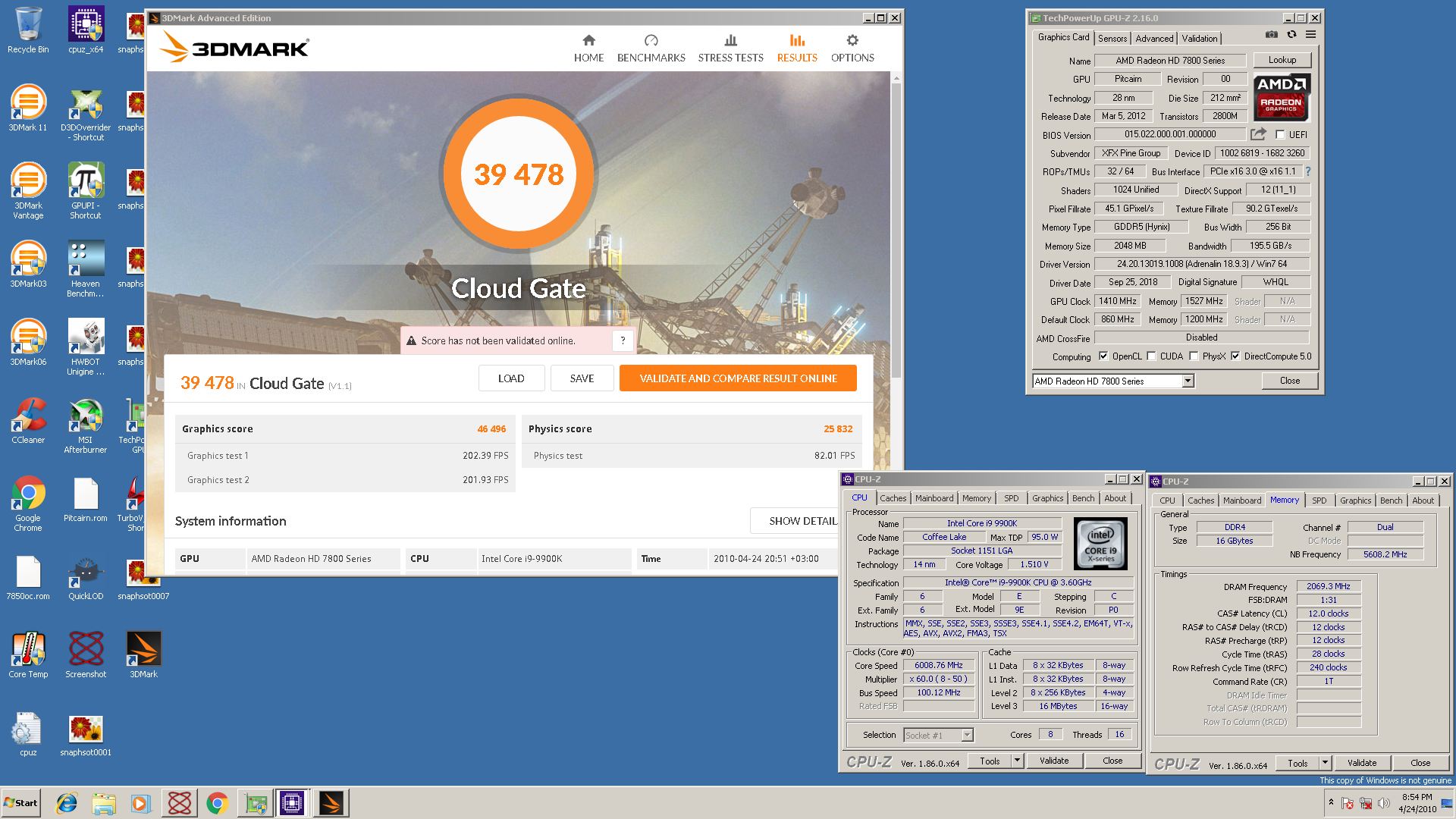The width and height of the screenshot is (1456, 819).
Task: Launch QuickLOD desktop icon
Action: tap(86, 577)
